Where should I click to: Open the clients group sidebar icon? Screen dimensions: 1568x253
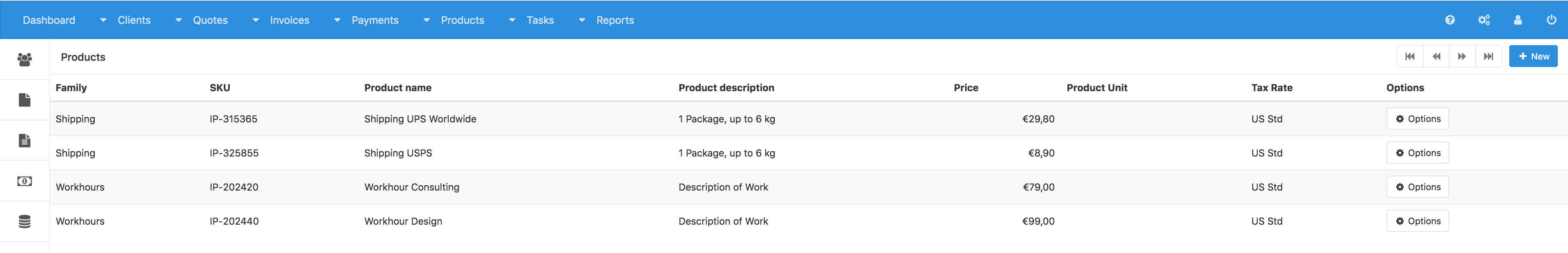[x=24, y=59]
